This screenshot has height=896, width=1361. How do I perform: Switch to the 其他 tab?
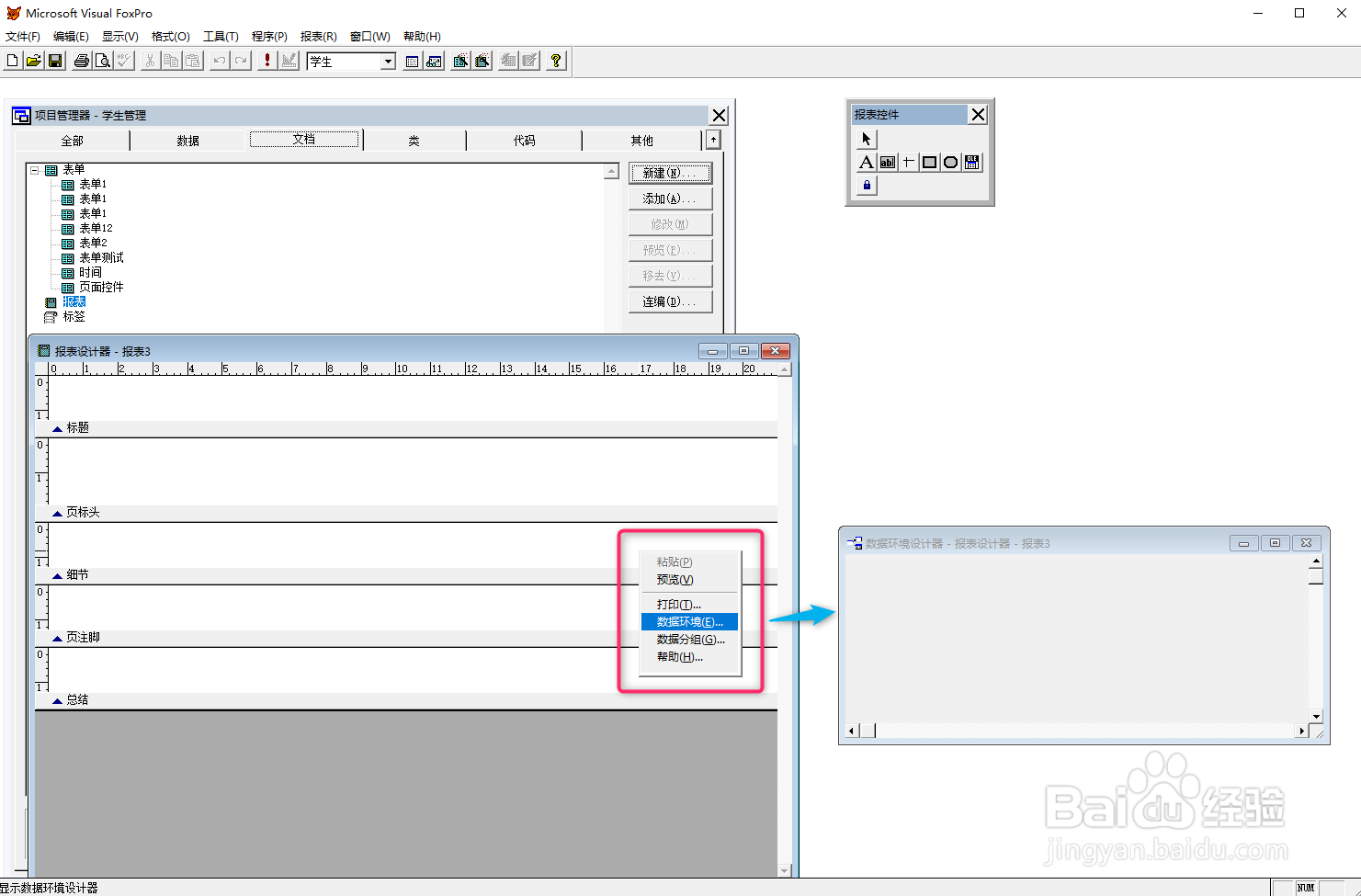(x=641, y=141)
